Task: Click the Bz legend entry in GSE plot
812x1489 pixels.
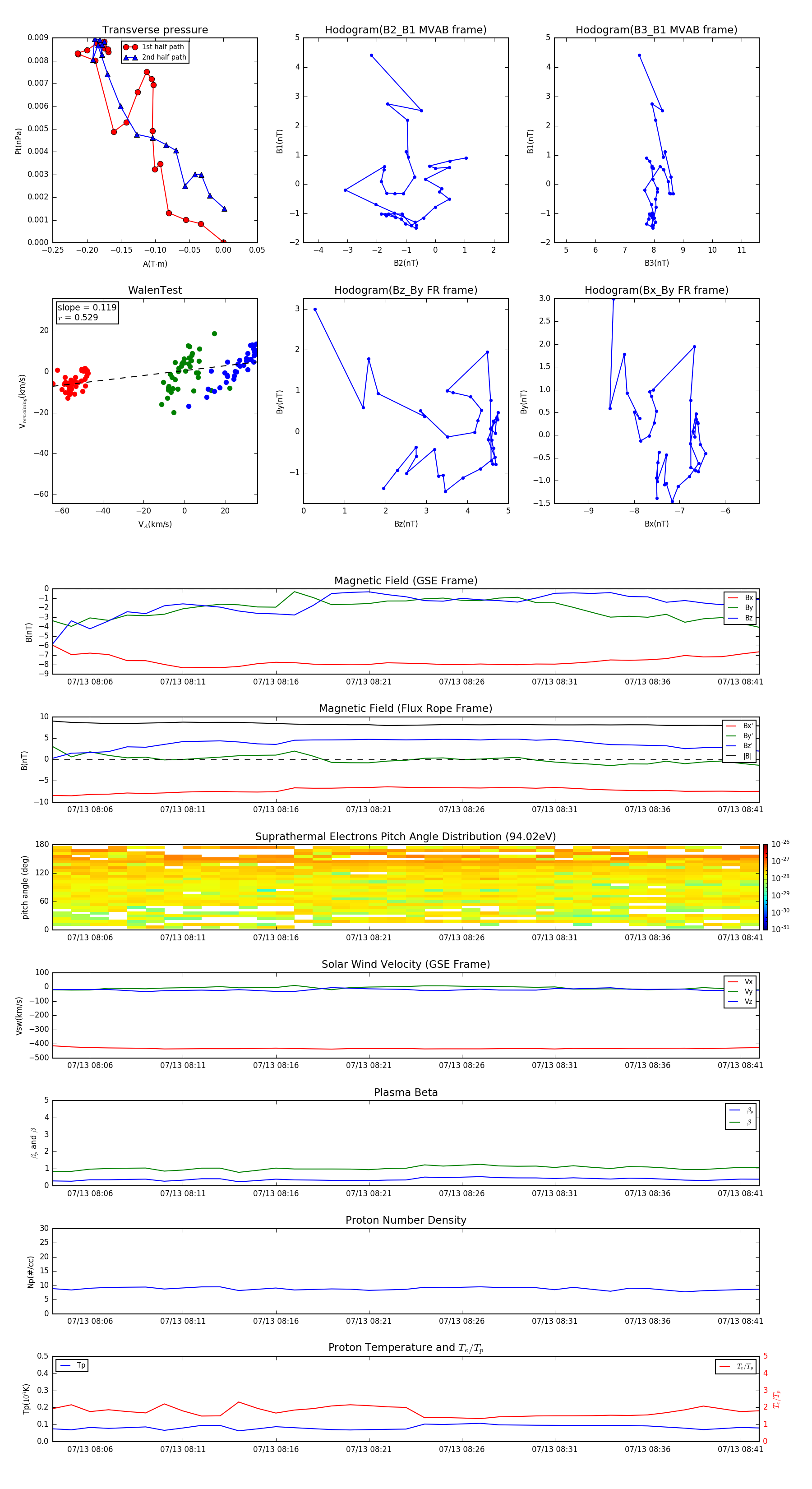Action: coord(741,618)
